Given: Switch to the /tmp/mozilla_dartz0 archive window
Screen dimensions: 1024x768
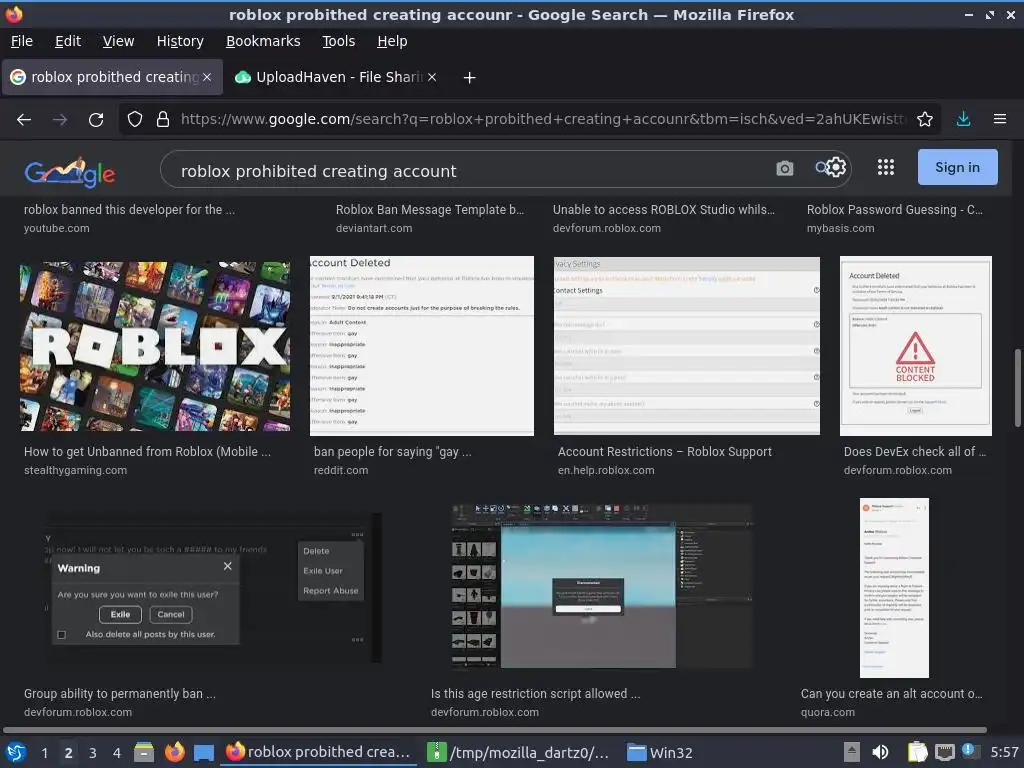Looking at the screenshot, I should [518, 752].
